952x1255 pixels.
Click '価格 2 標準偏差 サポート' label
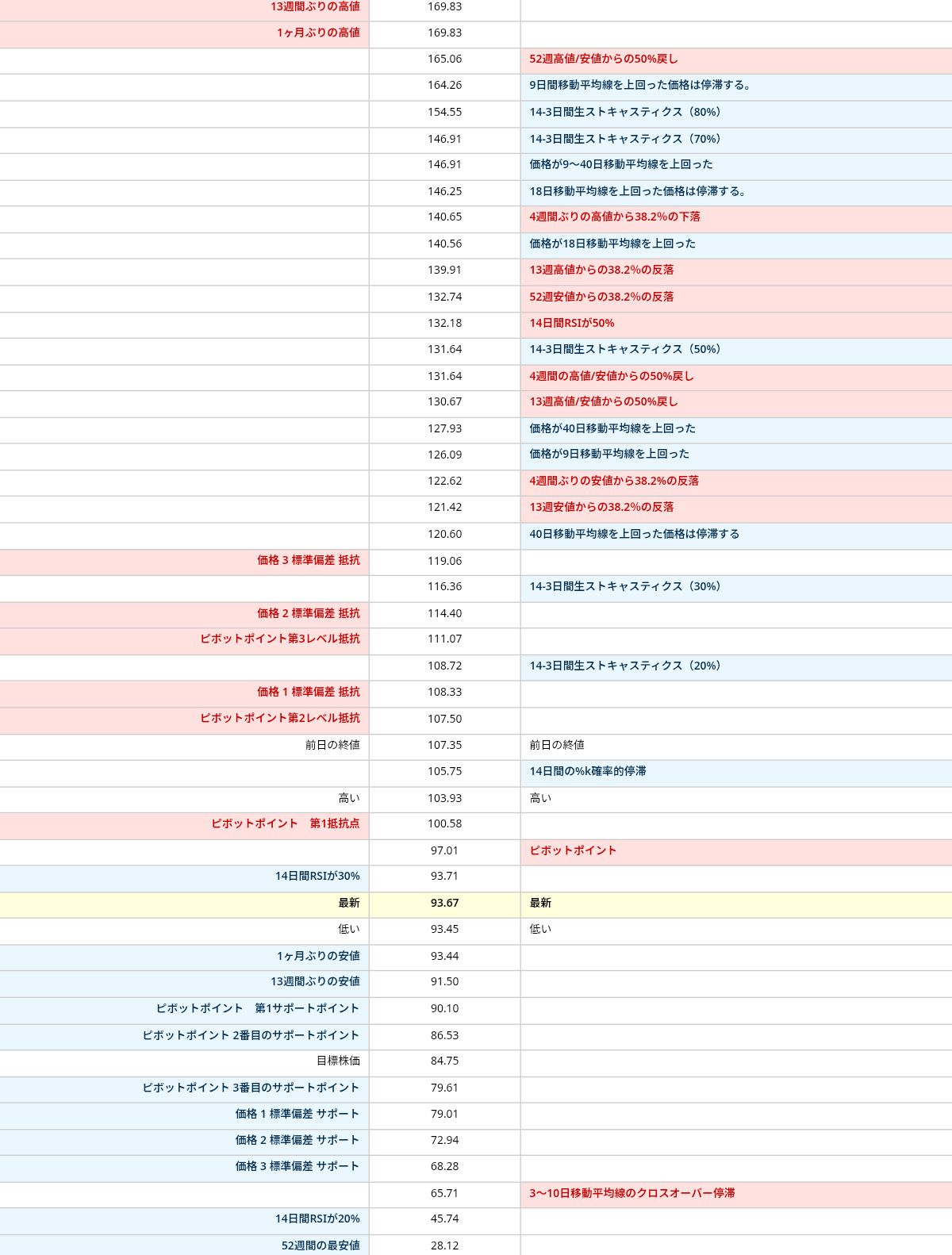click(297, 1140)
